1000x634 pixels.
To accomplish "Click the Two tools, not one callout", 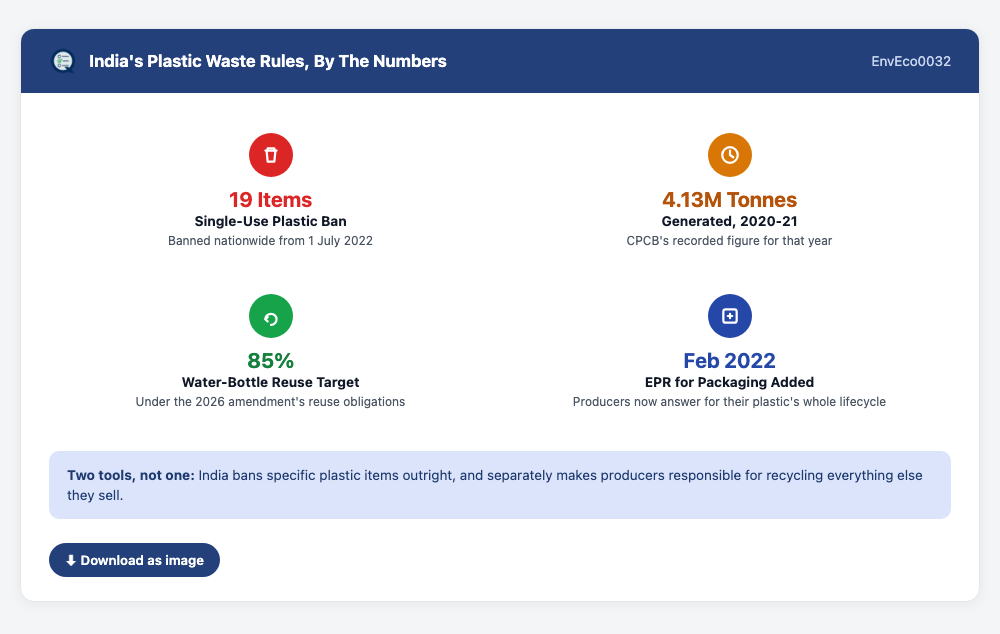I will (500, 485).
